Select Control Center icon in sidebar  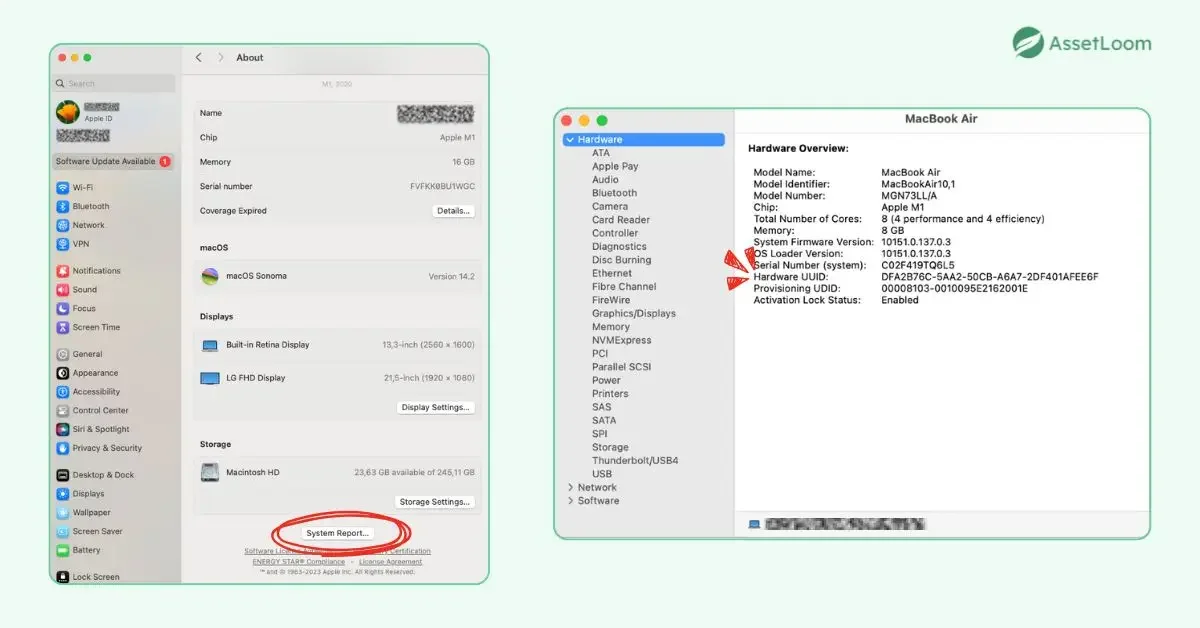(x=63, y=410)
